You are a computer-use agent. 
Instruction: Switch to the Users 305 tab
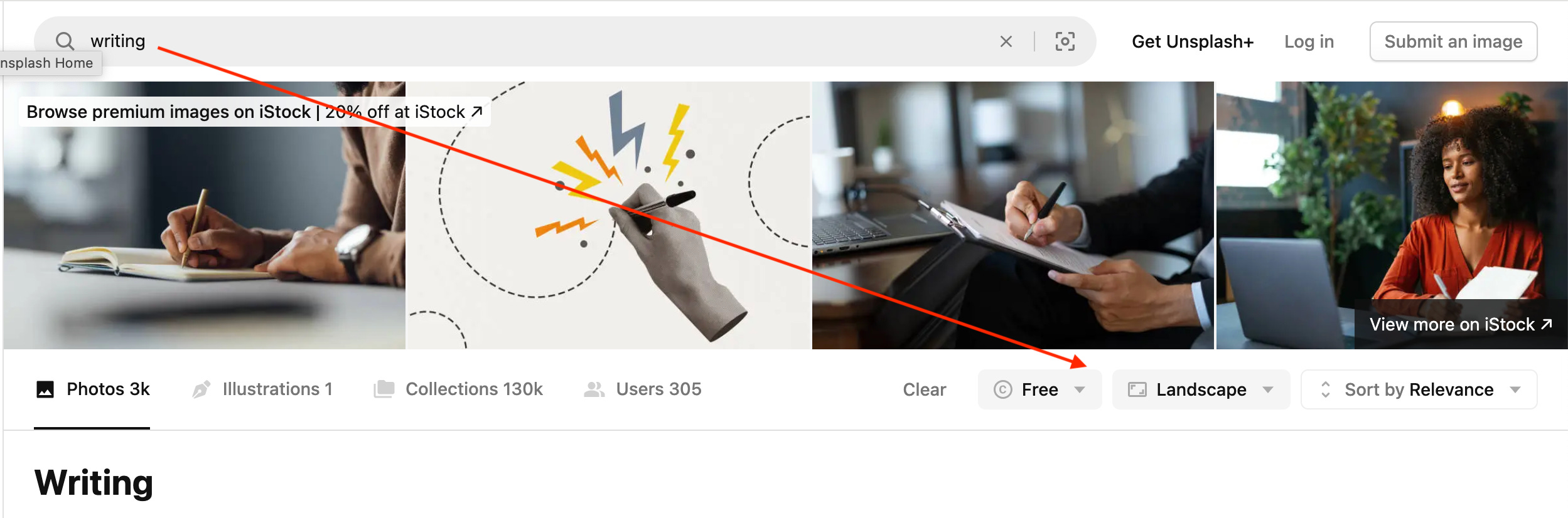pos(642,389)
